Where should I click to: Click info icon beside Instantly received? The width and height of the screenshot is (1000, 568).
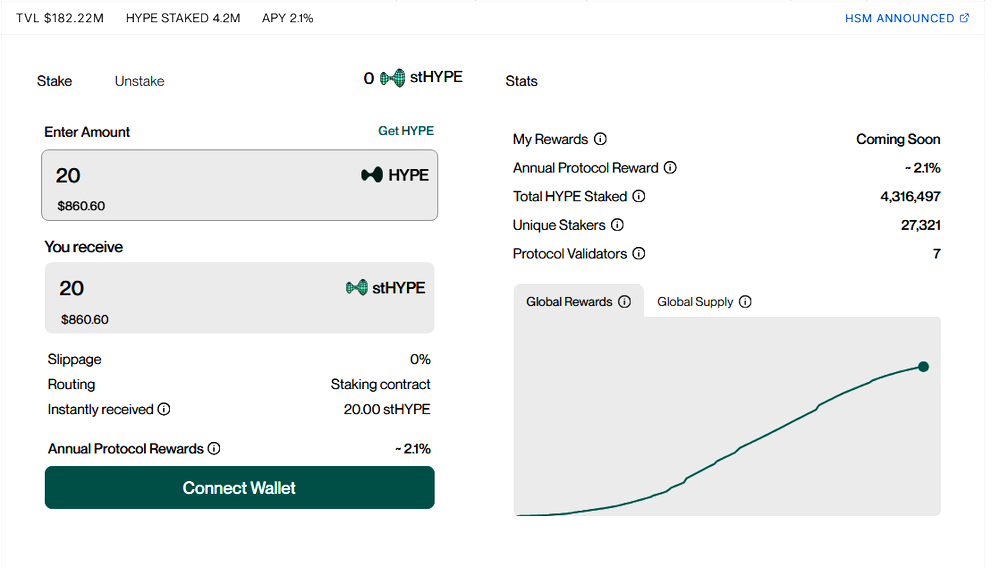(x=164, y=409)
